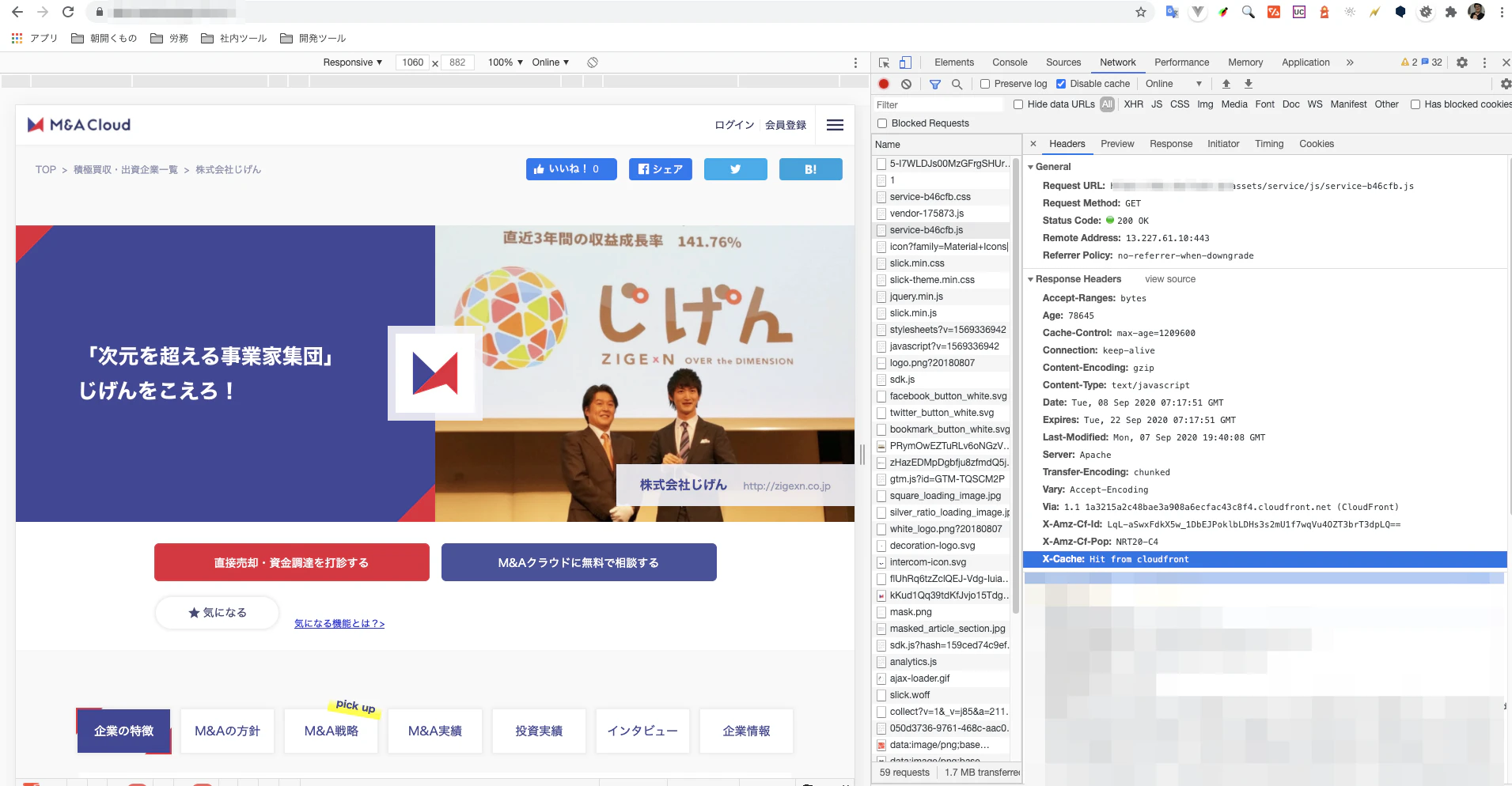The height and width of the screenshot is (786, 1512).
Task: Open the network search magnifier
Action: pyautogui.click(x=957, y=84)
